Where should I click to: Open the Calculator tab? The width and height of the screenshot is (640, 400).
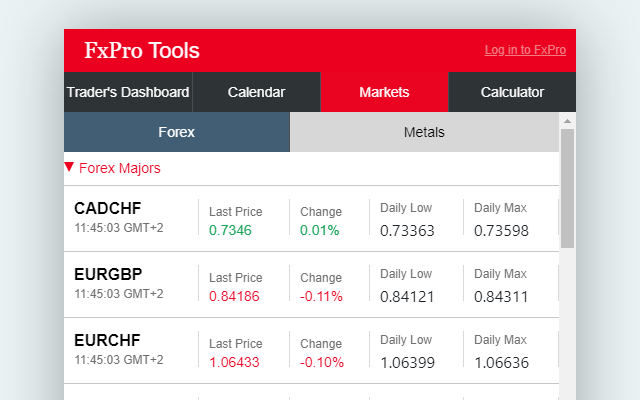coord(512,92)
